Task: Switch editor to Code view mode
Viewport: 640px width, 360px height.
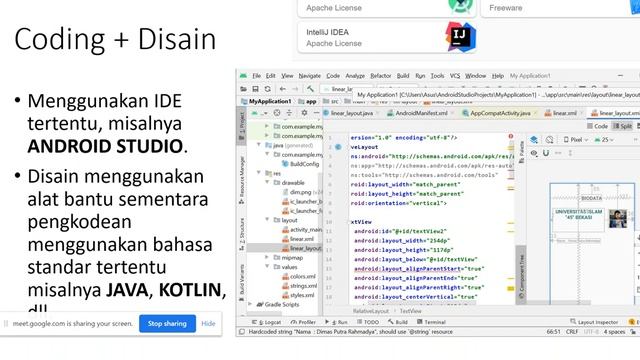Action: (x=597, y=126)
